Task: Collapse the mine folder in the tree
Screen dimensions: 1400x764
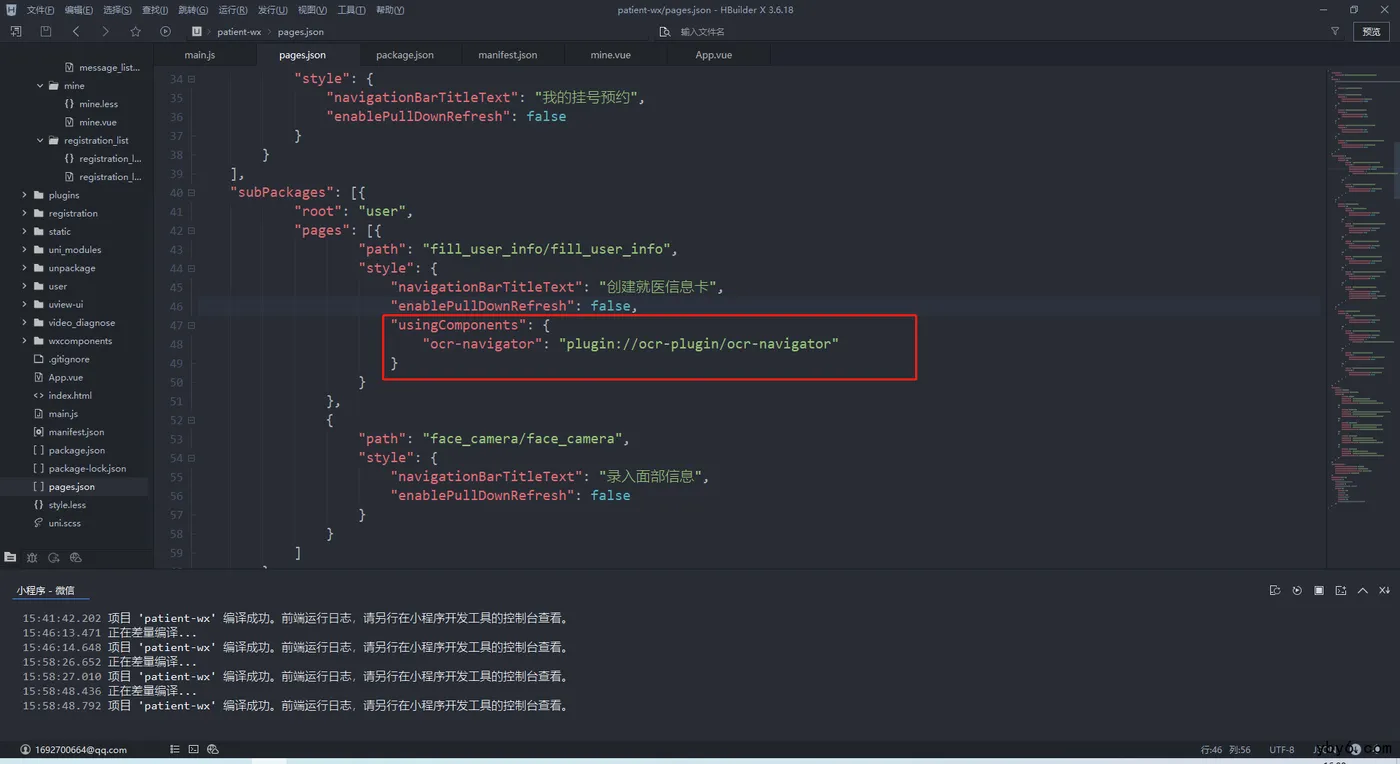Action: [x=41, y=86]
